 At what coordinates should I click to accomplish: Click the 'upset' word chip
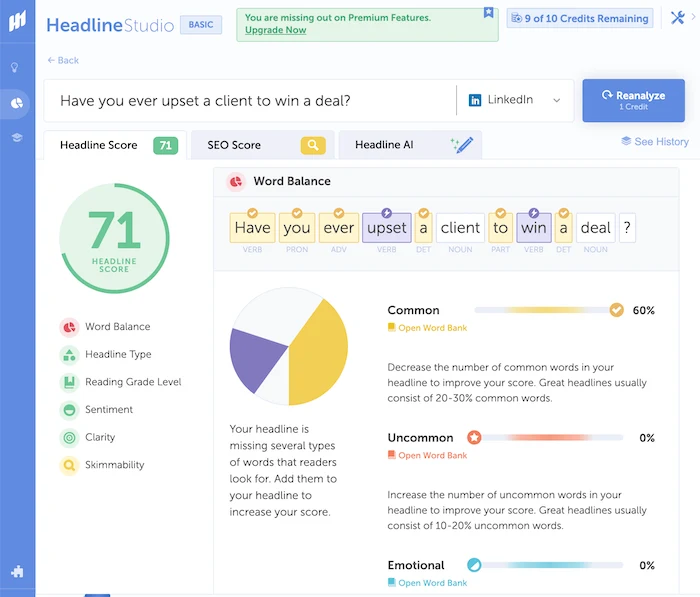click(386, 227)
